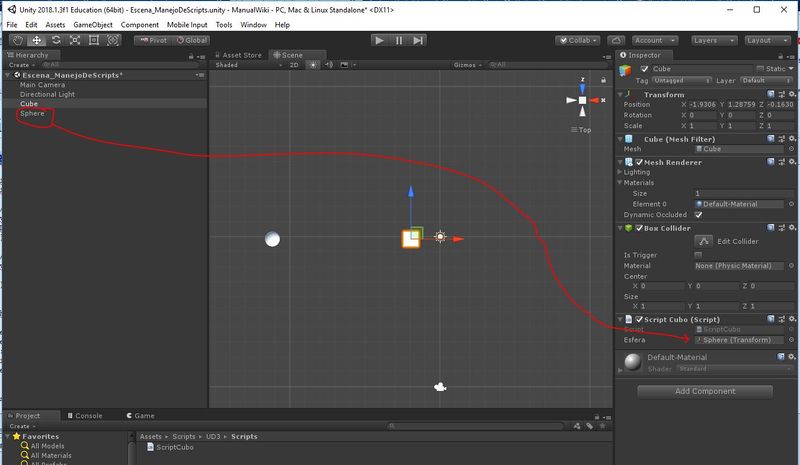Click the Position X value field
The image size is (800, 465).
(x=703, y=104)
